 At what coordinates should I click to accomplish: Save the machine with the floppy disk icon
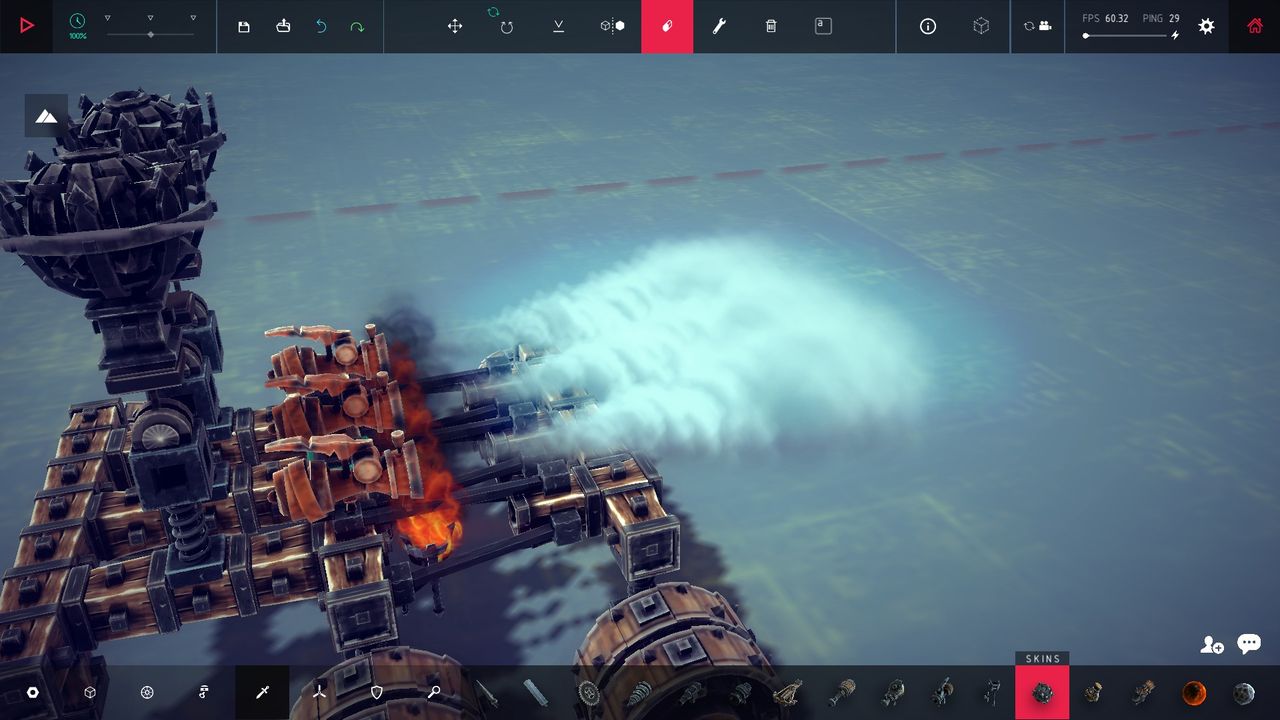click(x=244, y=26)
